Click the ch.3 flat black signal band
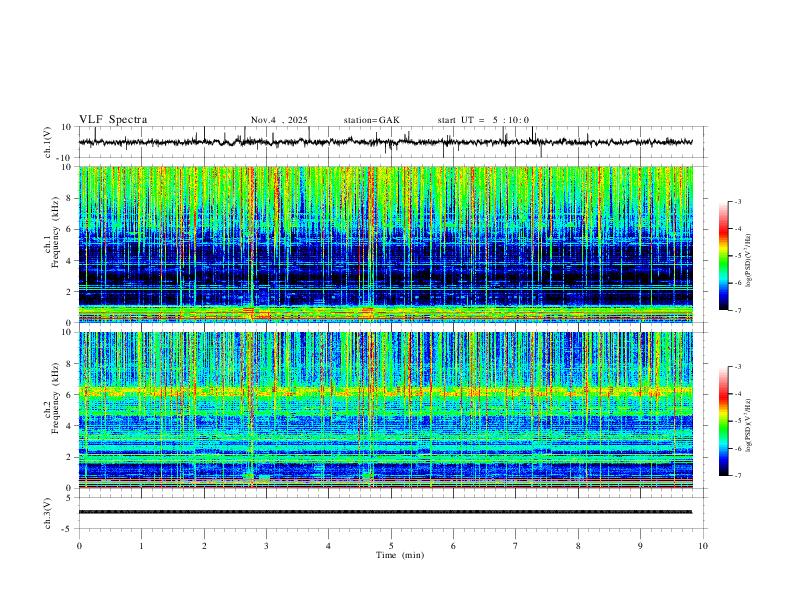Screen dimensions: 792x612 tap(385, 512)
